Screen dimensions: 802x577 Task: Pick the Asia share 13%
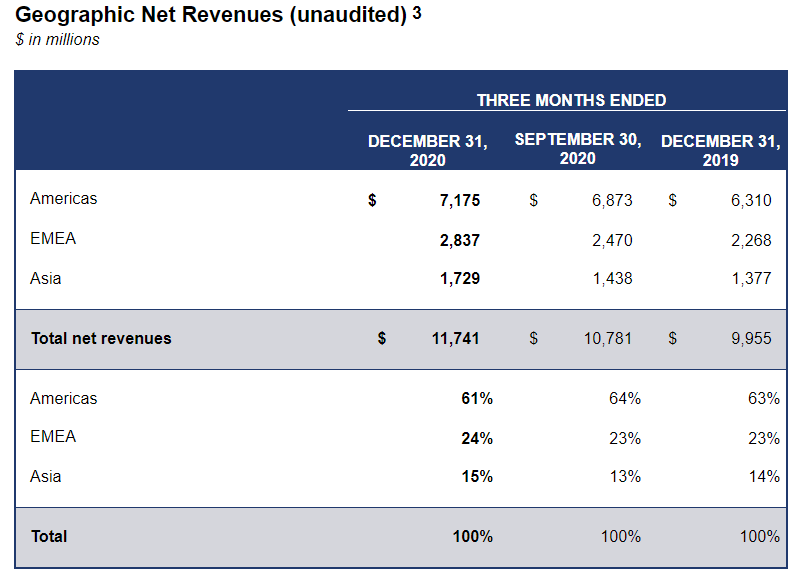point(625,476)
